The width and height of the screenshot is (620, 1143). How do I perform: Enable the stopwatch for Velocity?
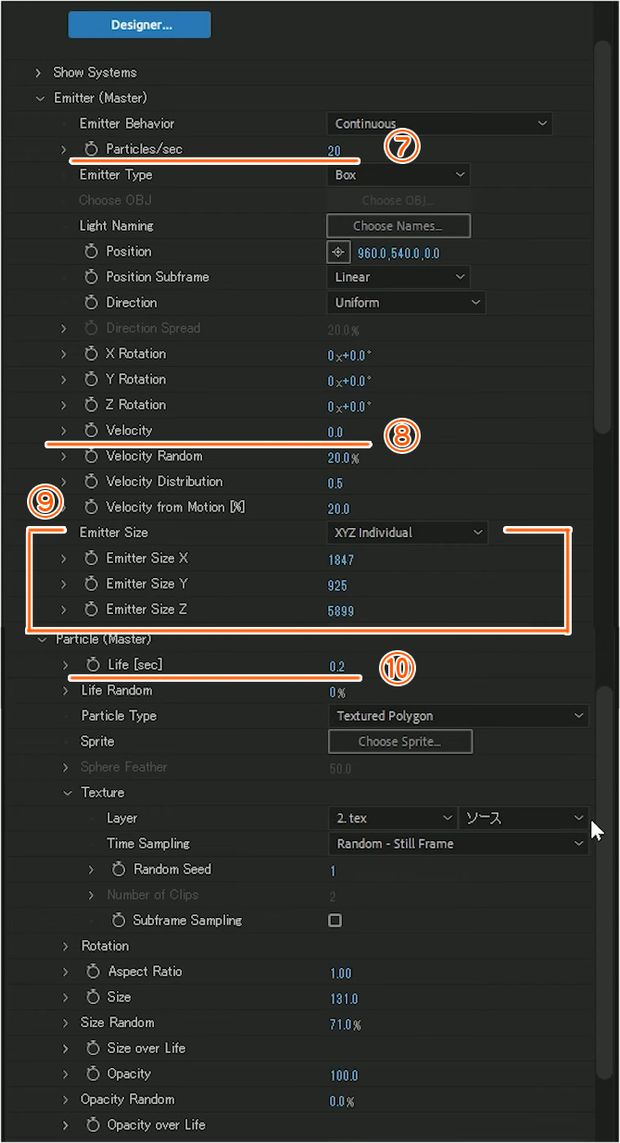click(90, 430)
